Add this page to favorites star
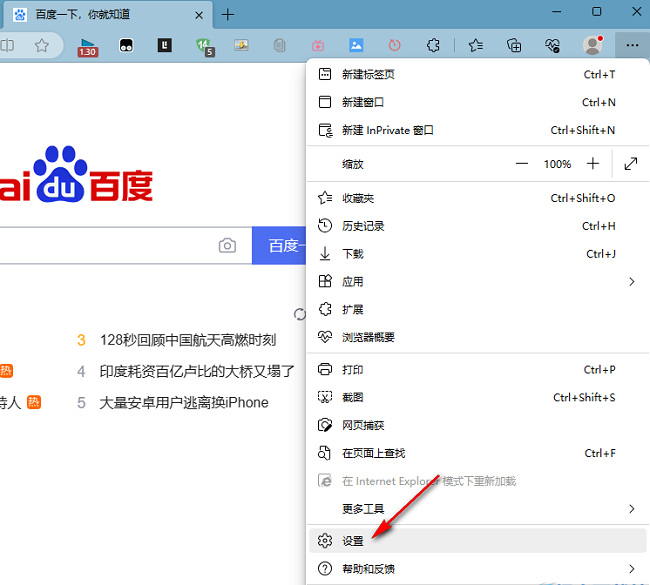Screen dimensions: 650x585 41,45
